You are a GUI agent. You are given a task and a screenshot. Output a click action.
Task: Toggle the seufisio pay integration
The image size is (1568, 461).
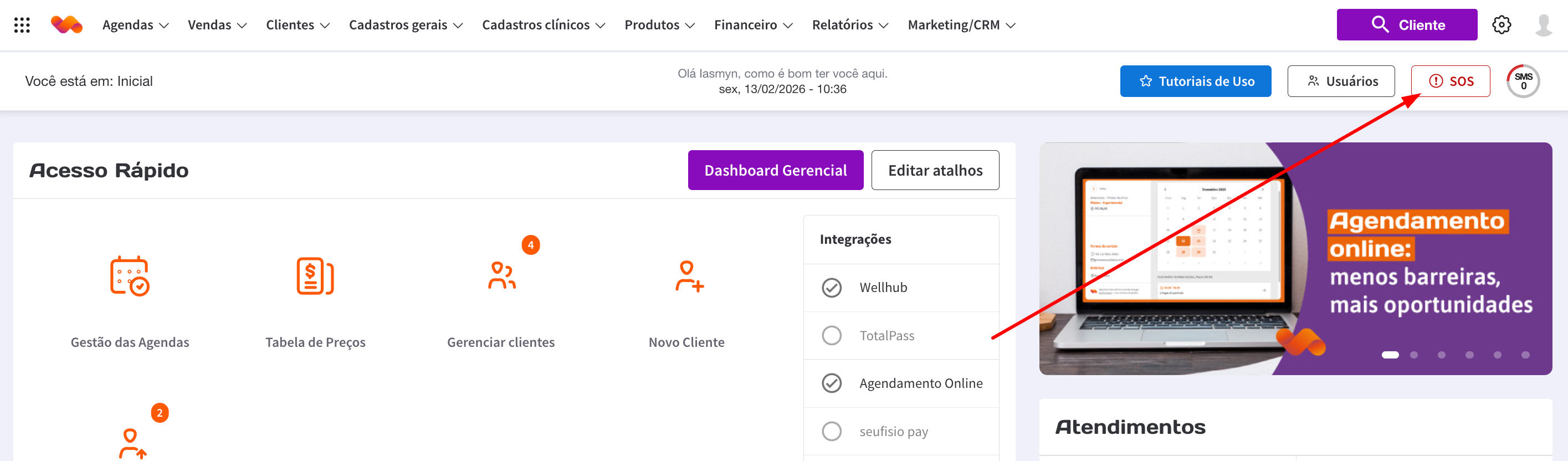tap(832, 431)
